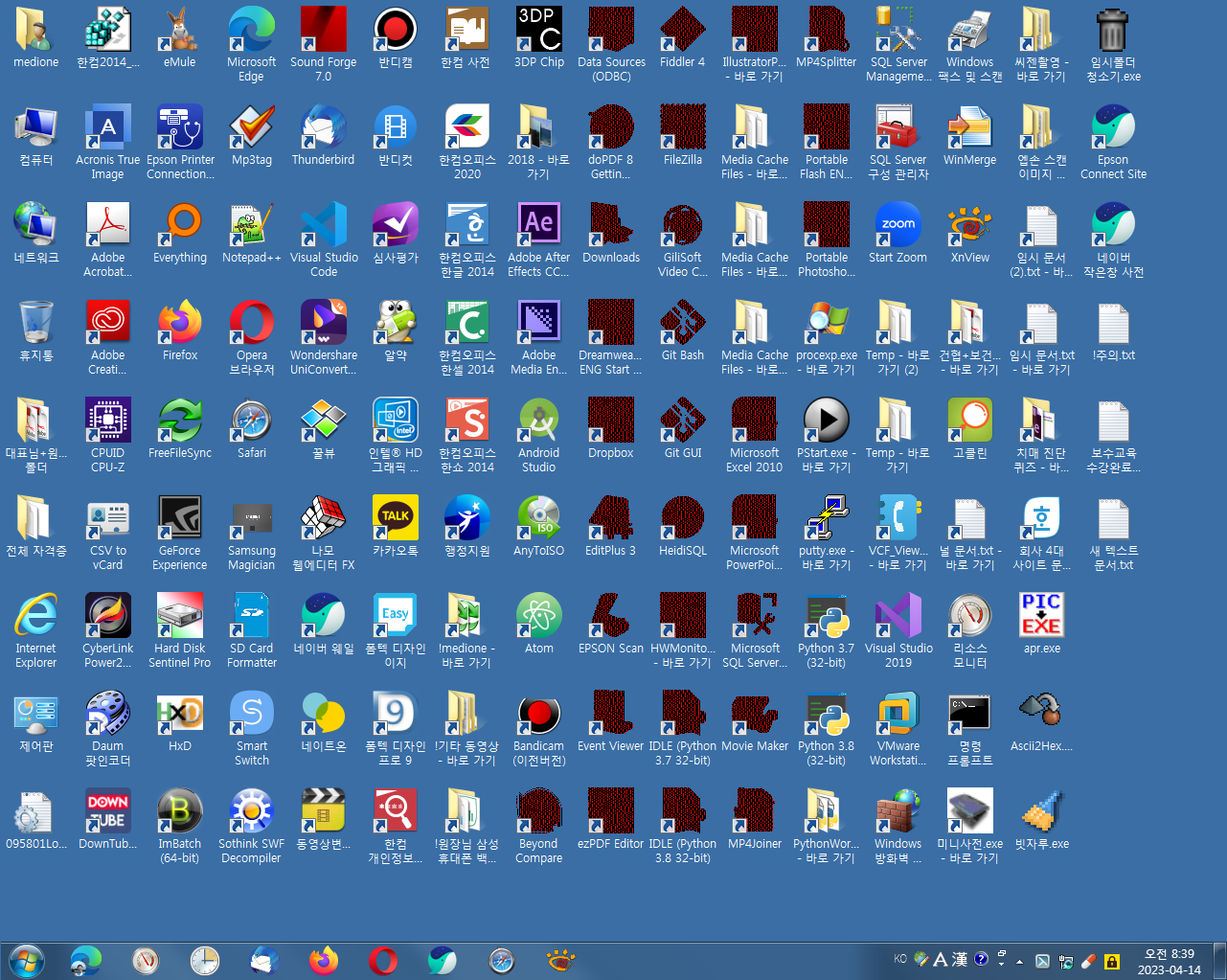Launch Sound Forge 7.0 from the desktop
The image size is (1227, 980).
click(x=324, y=43)
